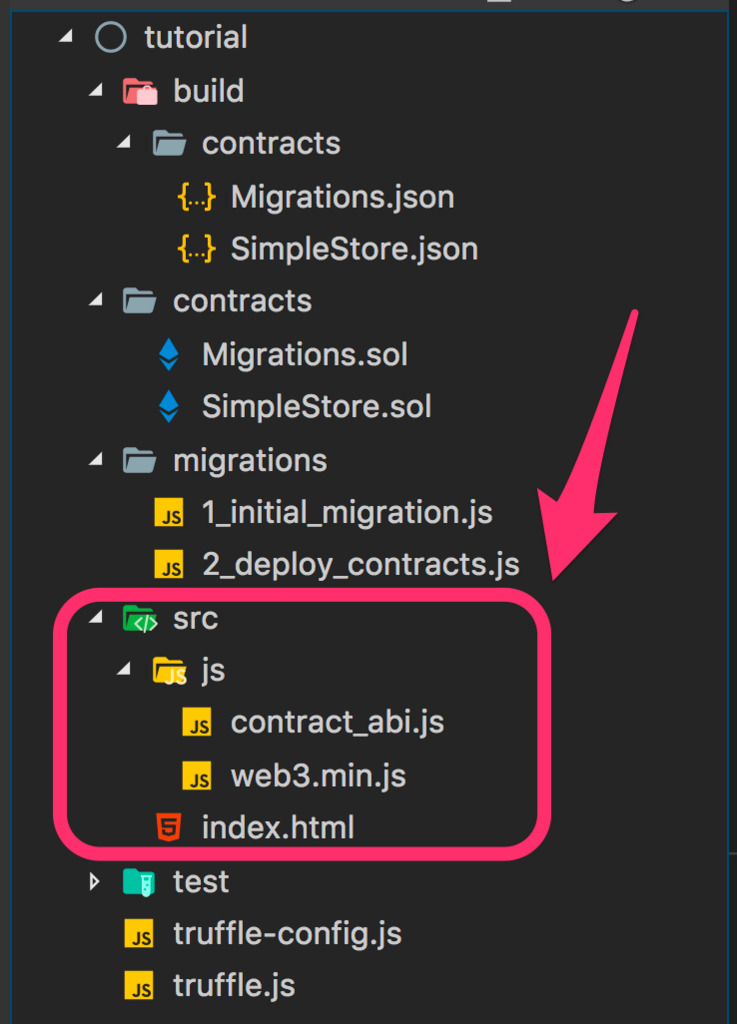Open the 1_initial_migration.js file

[347, 512]
